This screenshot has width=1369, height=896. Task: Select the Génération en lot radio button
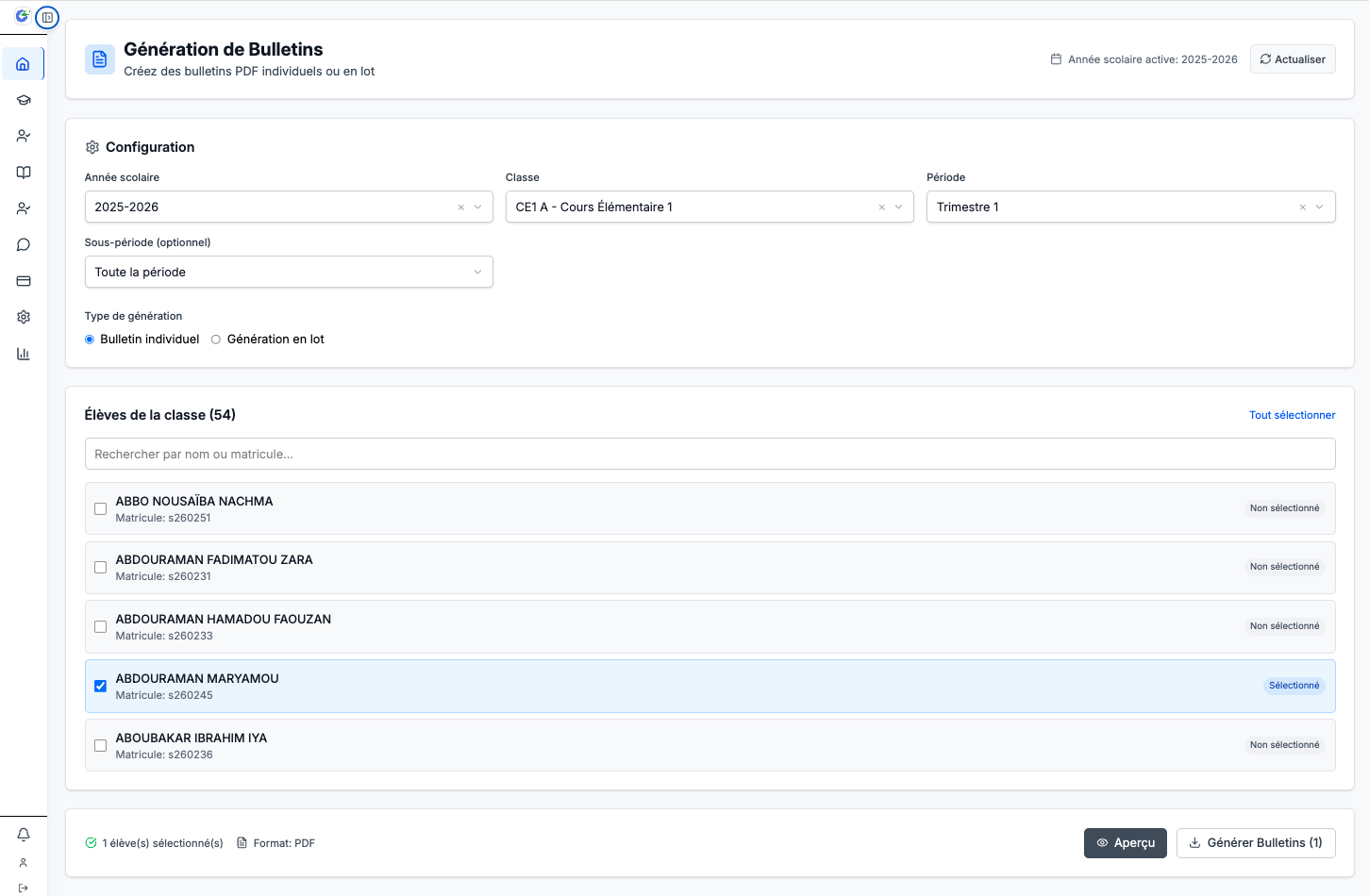215,339
